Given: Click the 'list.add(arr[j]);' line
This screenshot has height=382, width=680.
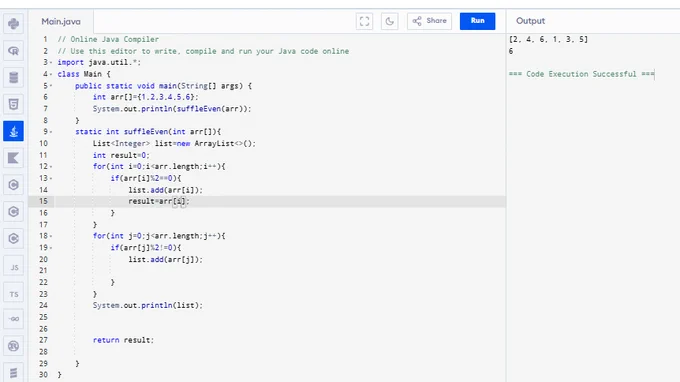Looking at the screenshot, I should pyautogui.click(x=165, y=259).
